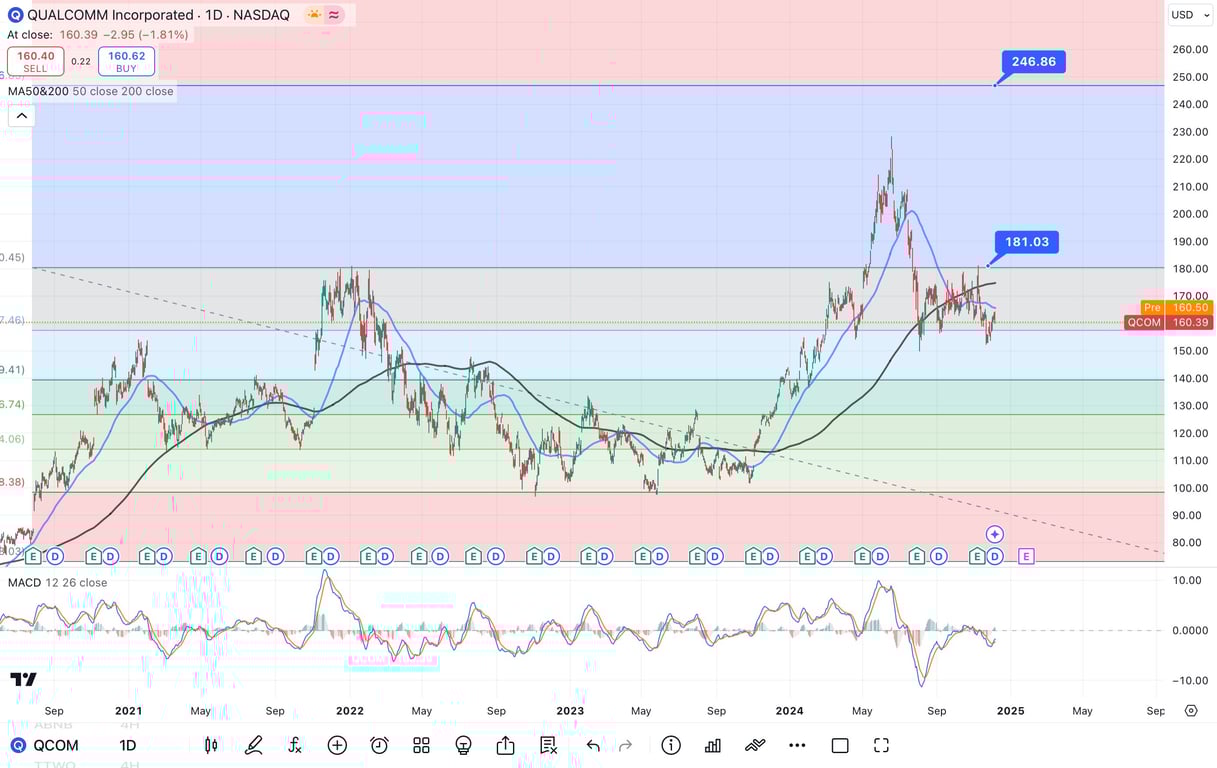Image resolution: width=1217 pixels, height=768 pixels.
Task: Click the QCOM 160.39 price axis label
Action: (1169, 323)
